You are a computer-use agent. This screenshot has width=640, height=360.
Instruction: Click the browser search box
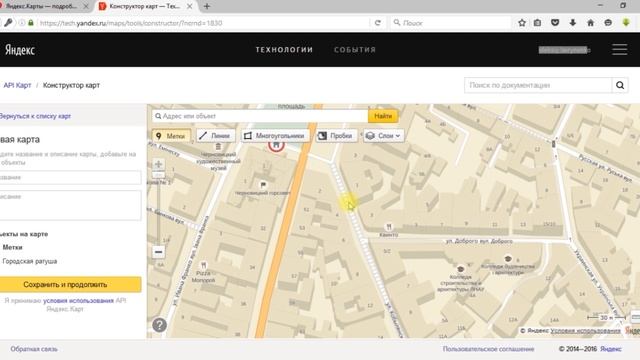point(451,23)
